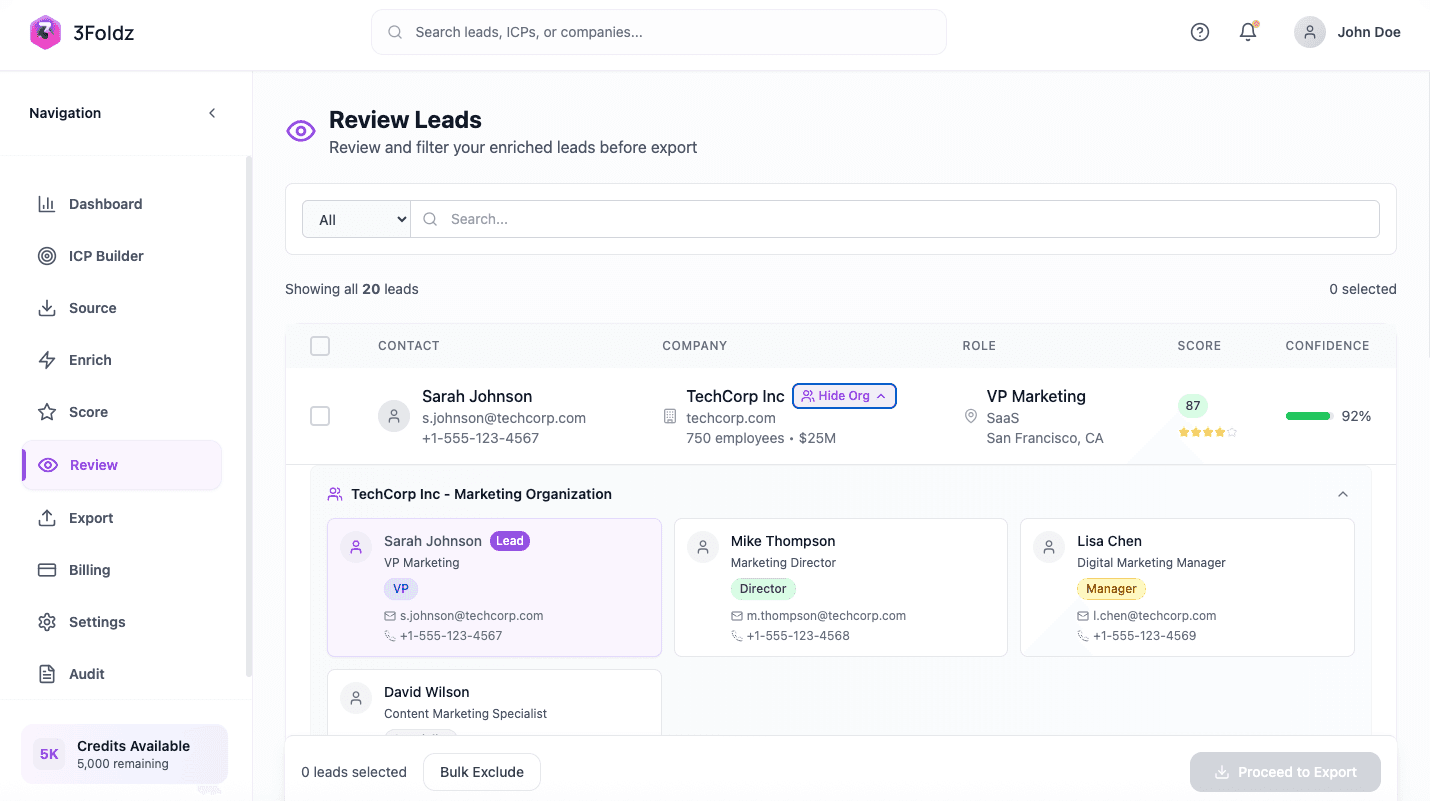Click the Enrich lightning icon
The width and height of the screenshot is (1430, 801).
pos(47,360)
